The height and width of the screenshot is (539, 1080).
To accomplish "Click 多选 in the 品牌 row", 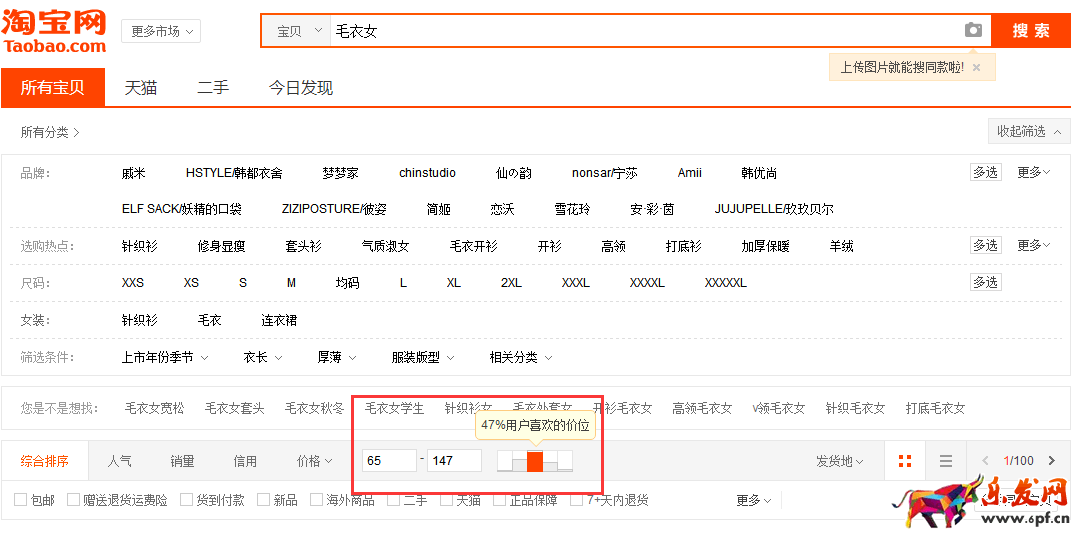I will pos(985,172).
